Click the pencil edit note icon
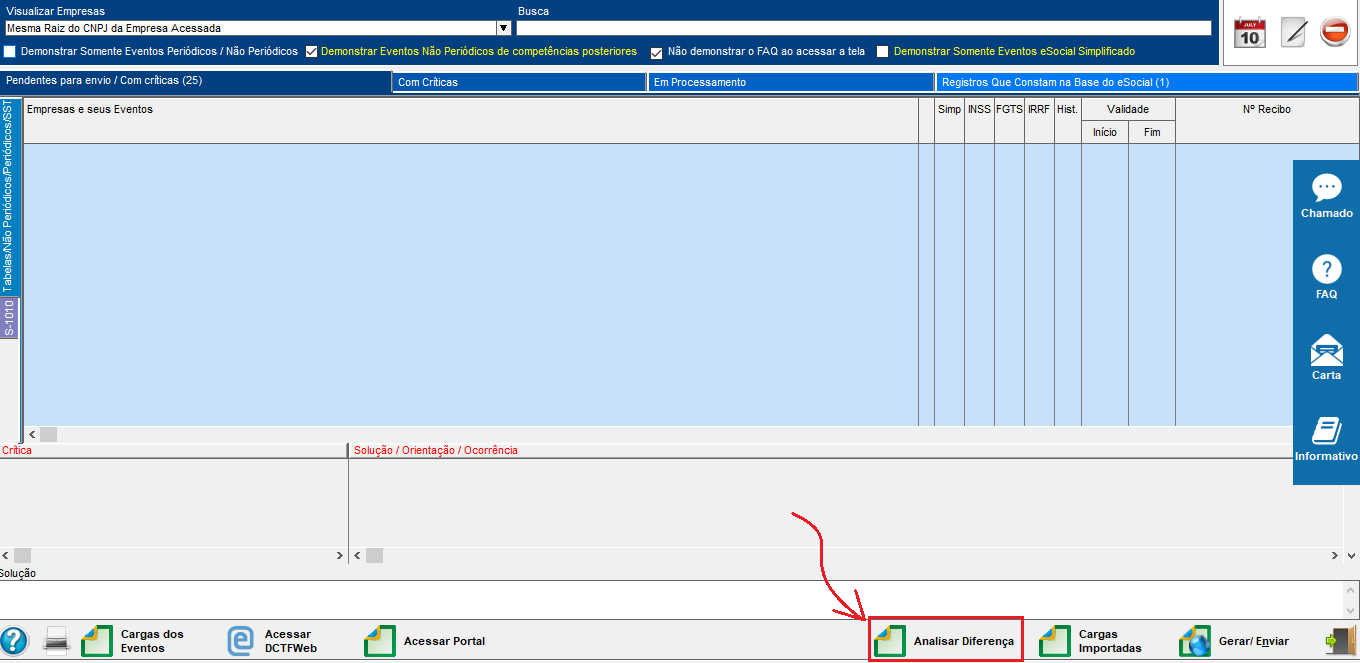 pos(1293,32)
